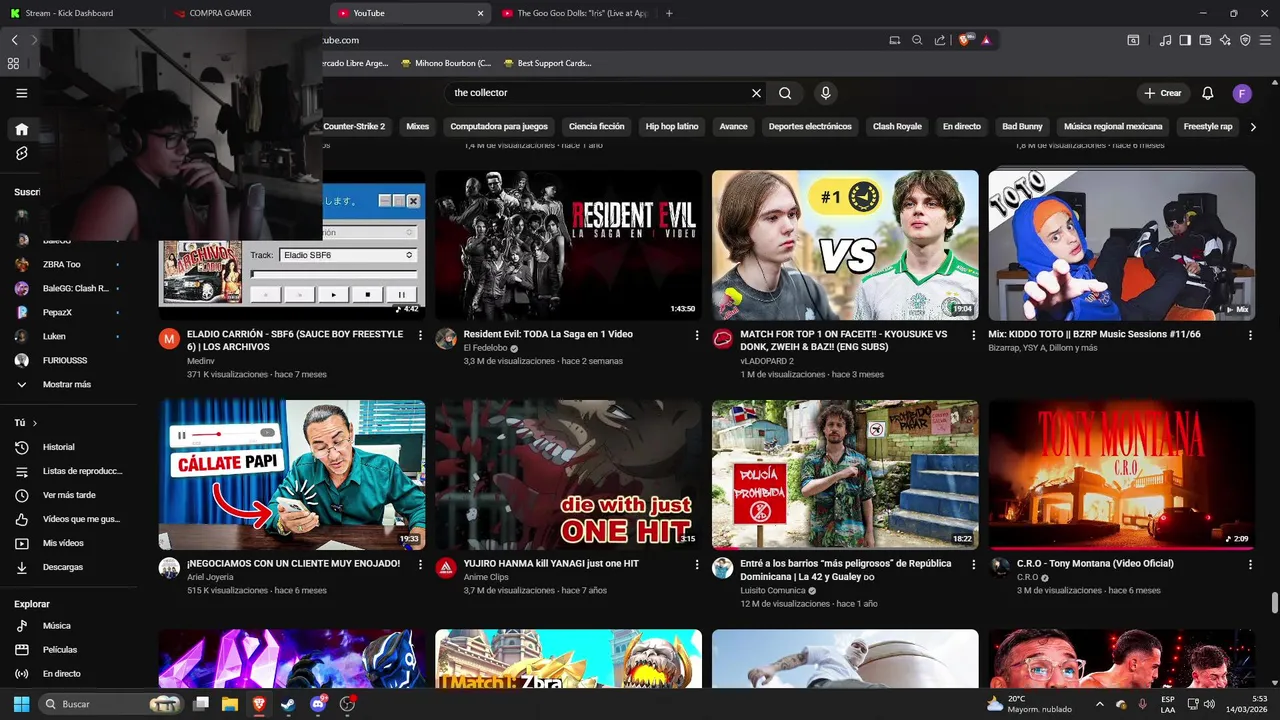Open Brave VPN shield icon
The width and height of the screenshot is (1280, 720).
click(1245, 40)
